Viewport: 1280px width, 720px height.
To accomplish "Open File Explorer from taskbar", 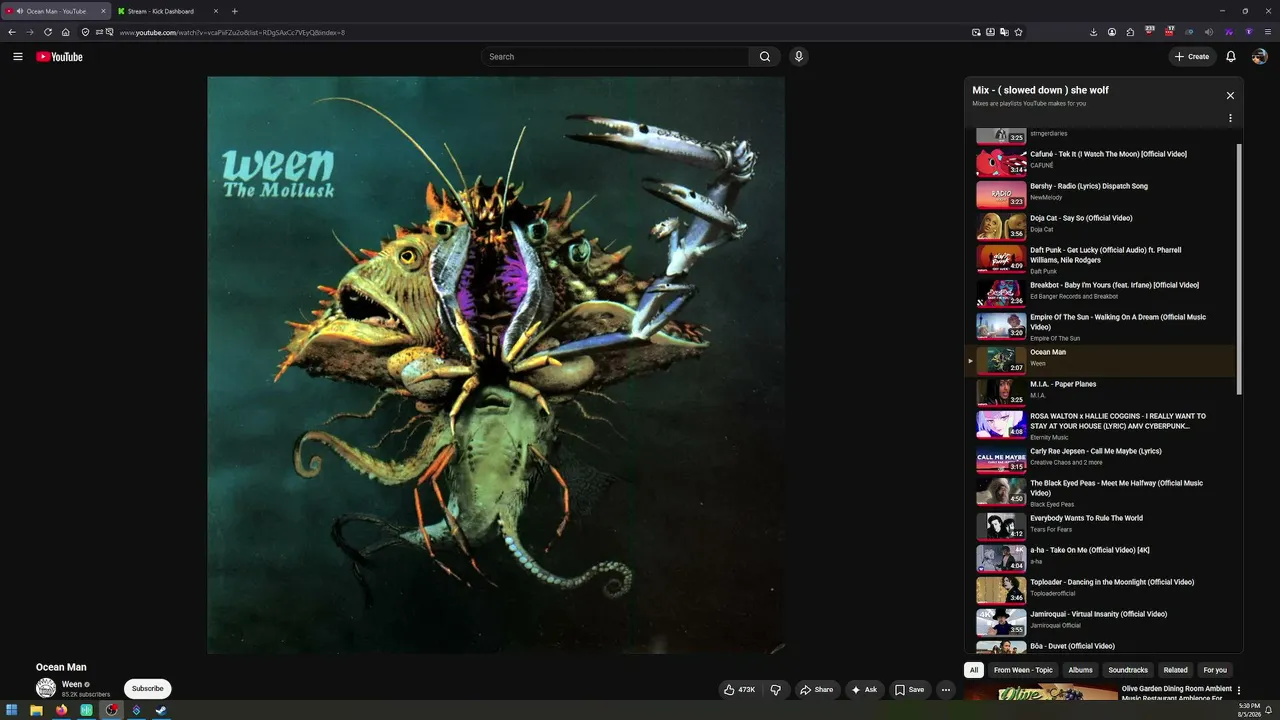I will (37, 710).
